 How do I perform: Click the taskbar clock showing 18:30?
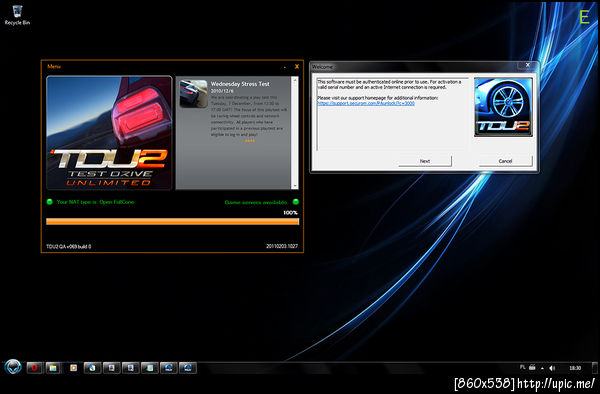click(575, 368)
